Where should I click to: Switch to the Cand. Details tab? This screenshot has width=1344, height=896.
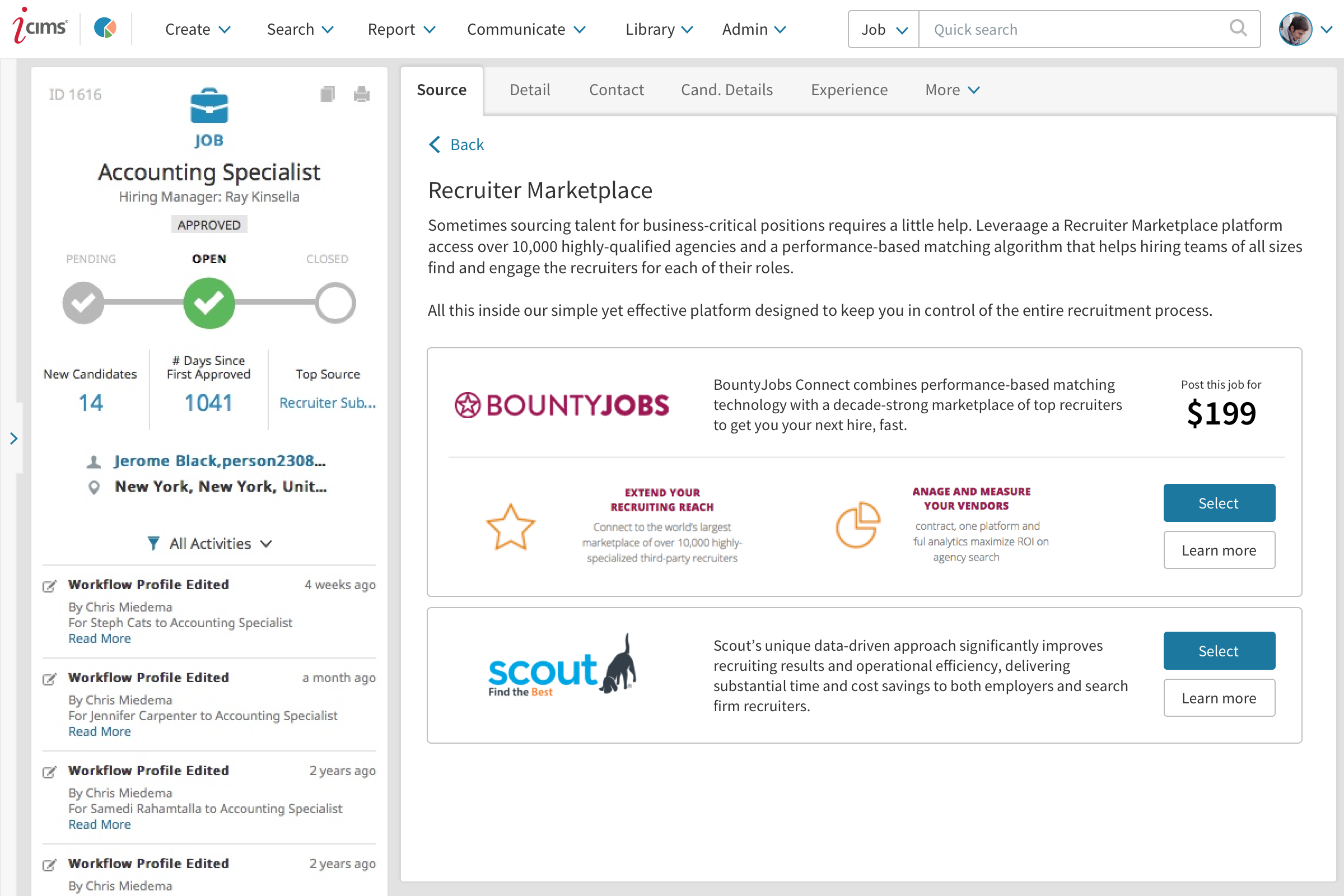(727, 90)
